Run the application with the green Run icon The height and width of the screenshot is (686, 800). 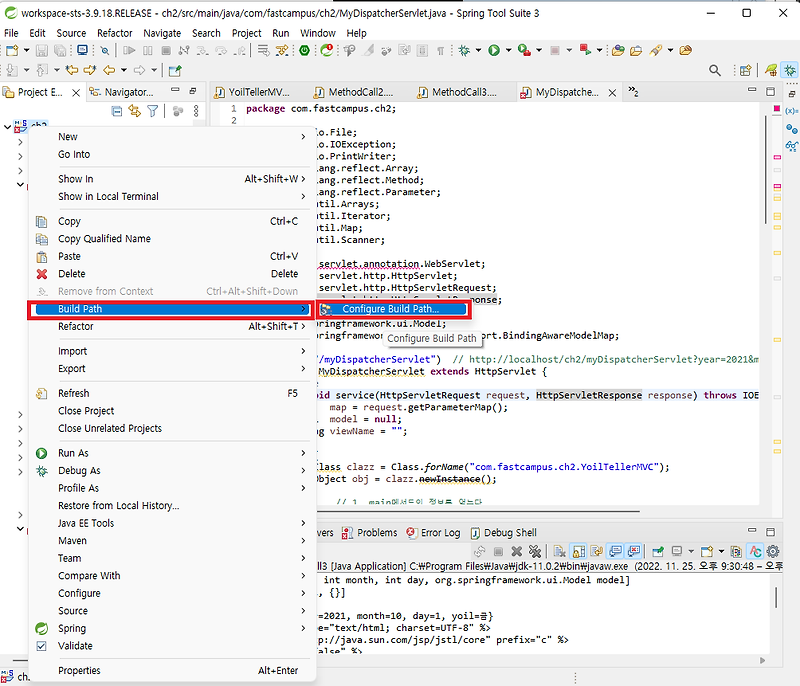[x=494, y=52]
